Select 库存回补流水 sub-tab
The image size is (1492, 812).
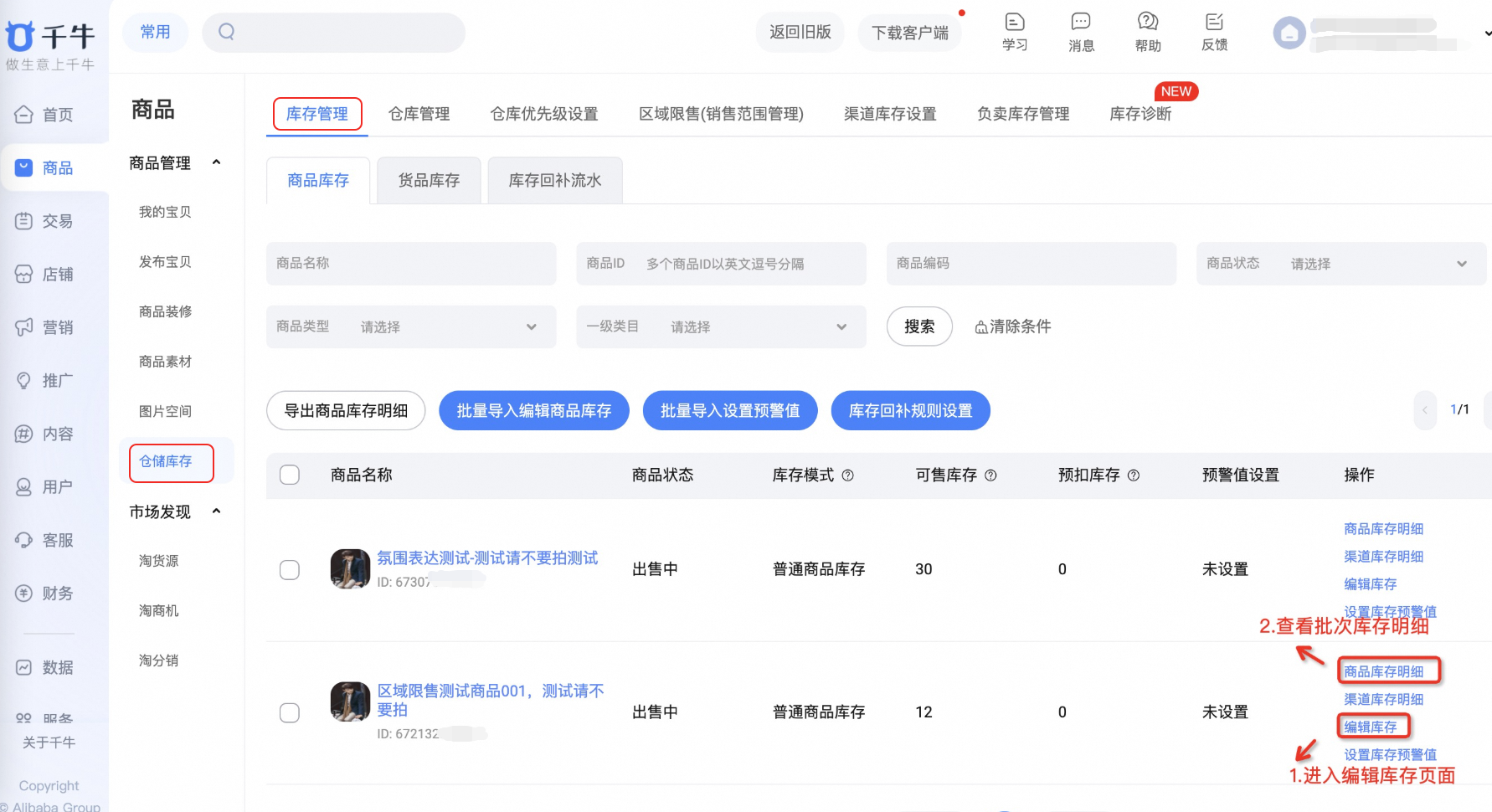[x=555, y=180]
